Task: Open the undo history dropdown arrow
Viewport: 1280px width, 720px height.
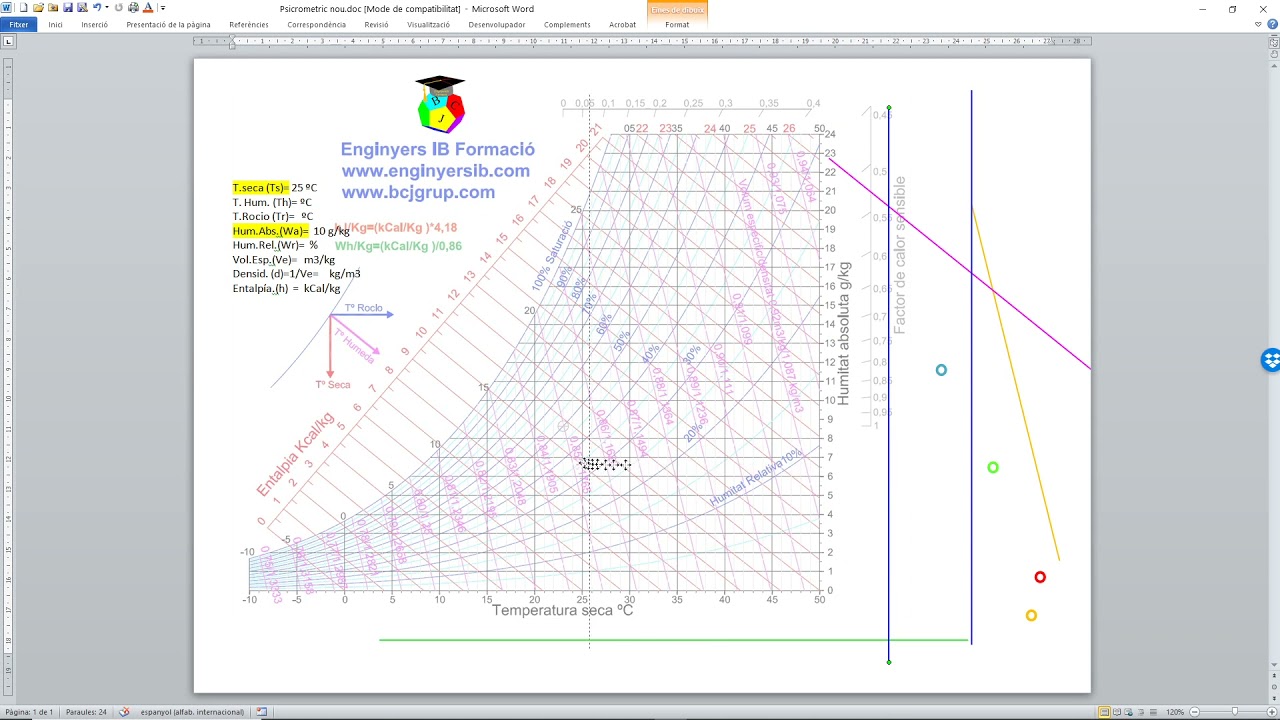Action: point(106,8)
